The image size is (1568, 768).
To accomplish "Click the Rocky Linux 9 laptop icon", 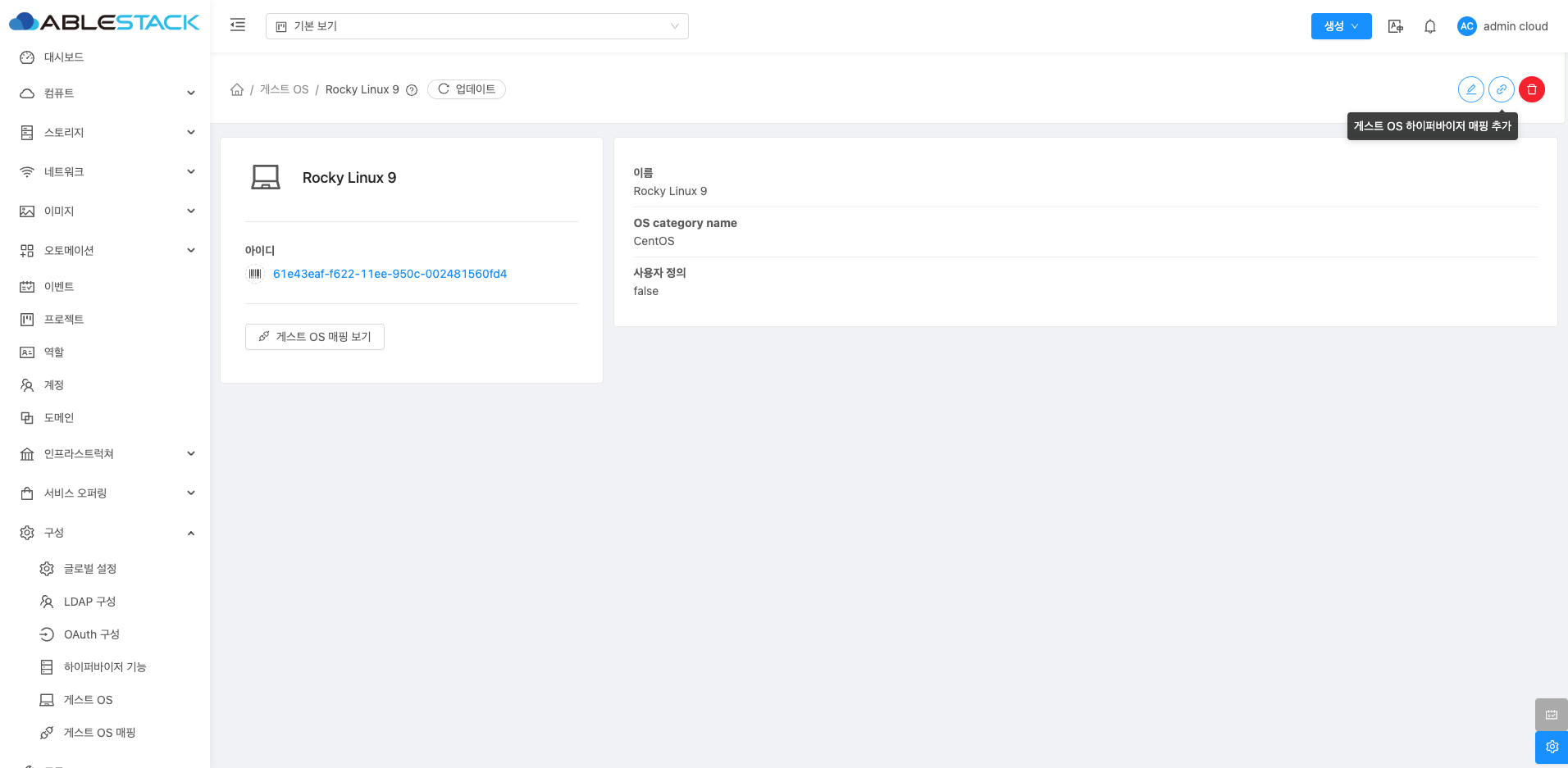I will click(266, 177).
